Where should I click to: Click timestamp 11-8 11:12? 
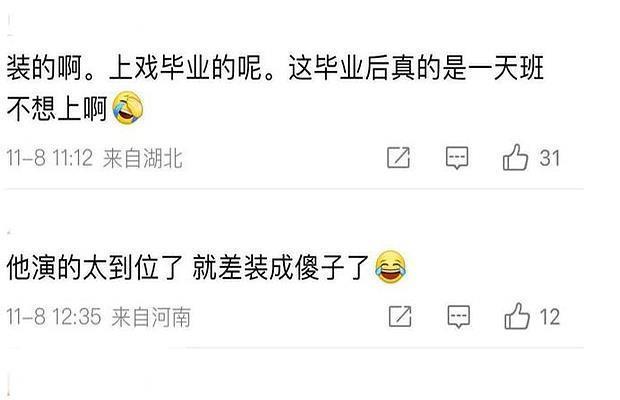(50, 158)
